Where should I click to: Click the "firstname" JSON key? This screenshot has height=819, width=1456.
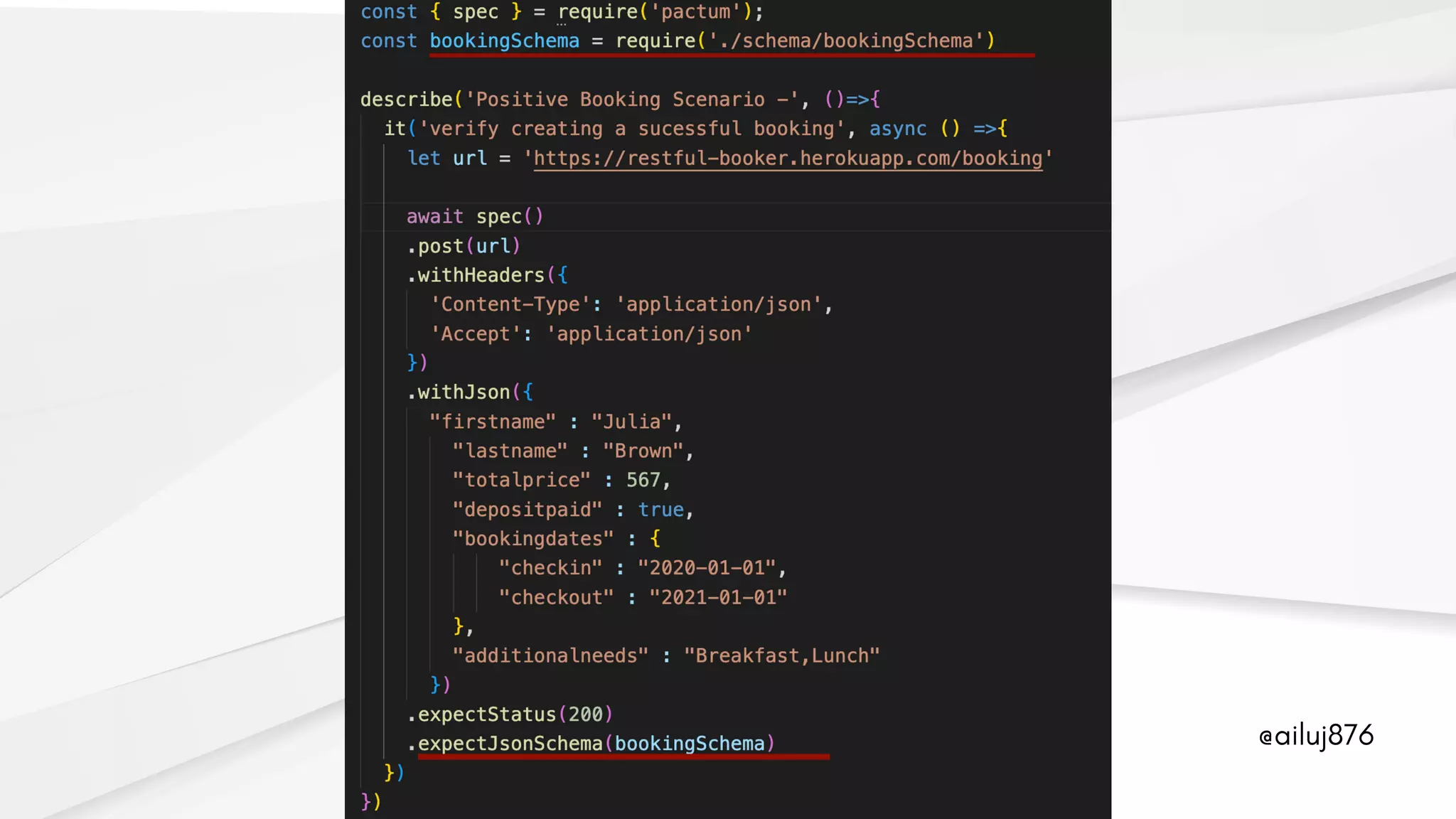493,422
